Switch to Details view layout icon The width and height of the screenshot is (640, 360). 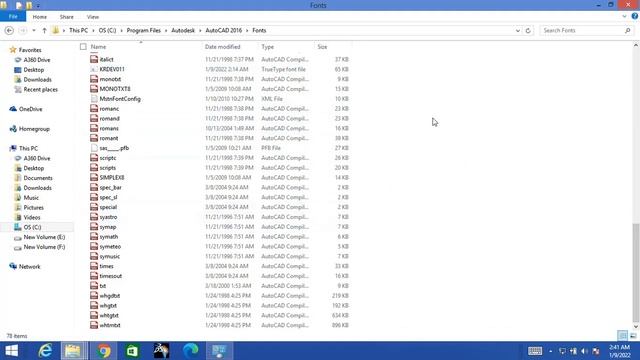(x=622, y=336)
